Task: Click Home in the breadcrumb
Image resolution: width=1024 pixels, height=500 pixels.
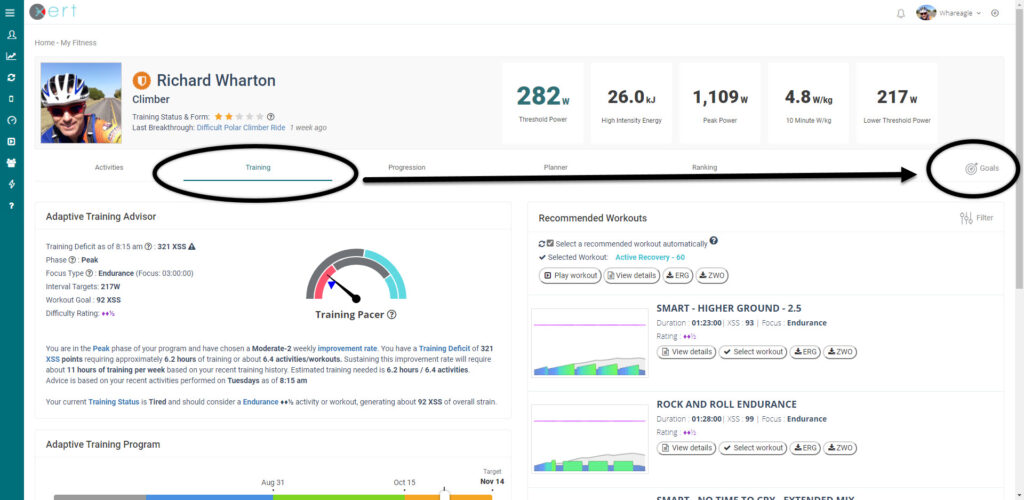Action: click(x=44, y=43)
